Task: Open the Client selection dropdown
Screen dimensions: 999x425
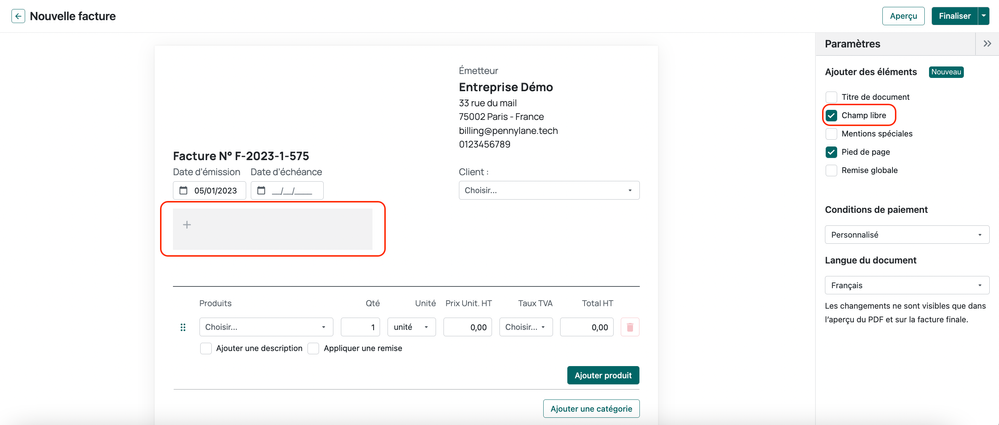Action: pos(548,190)
